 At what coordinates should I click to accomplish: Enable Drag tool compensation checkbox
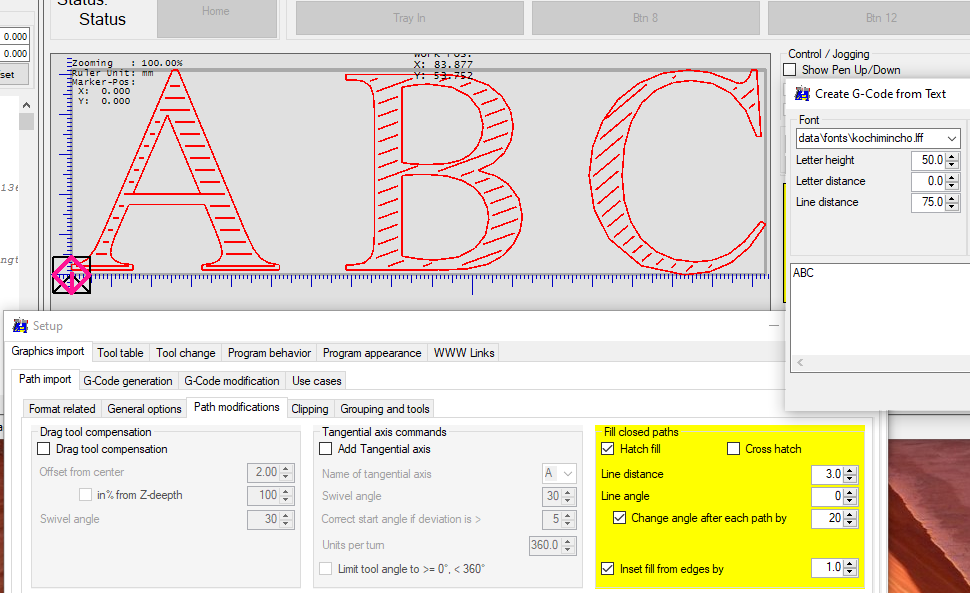pos(44,449)
